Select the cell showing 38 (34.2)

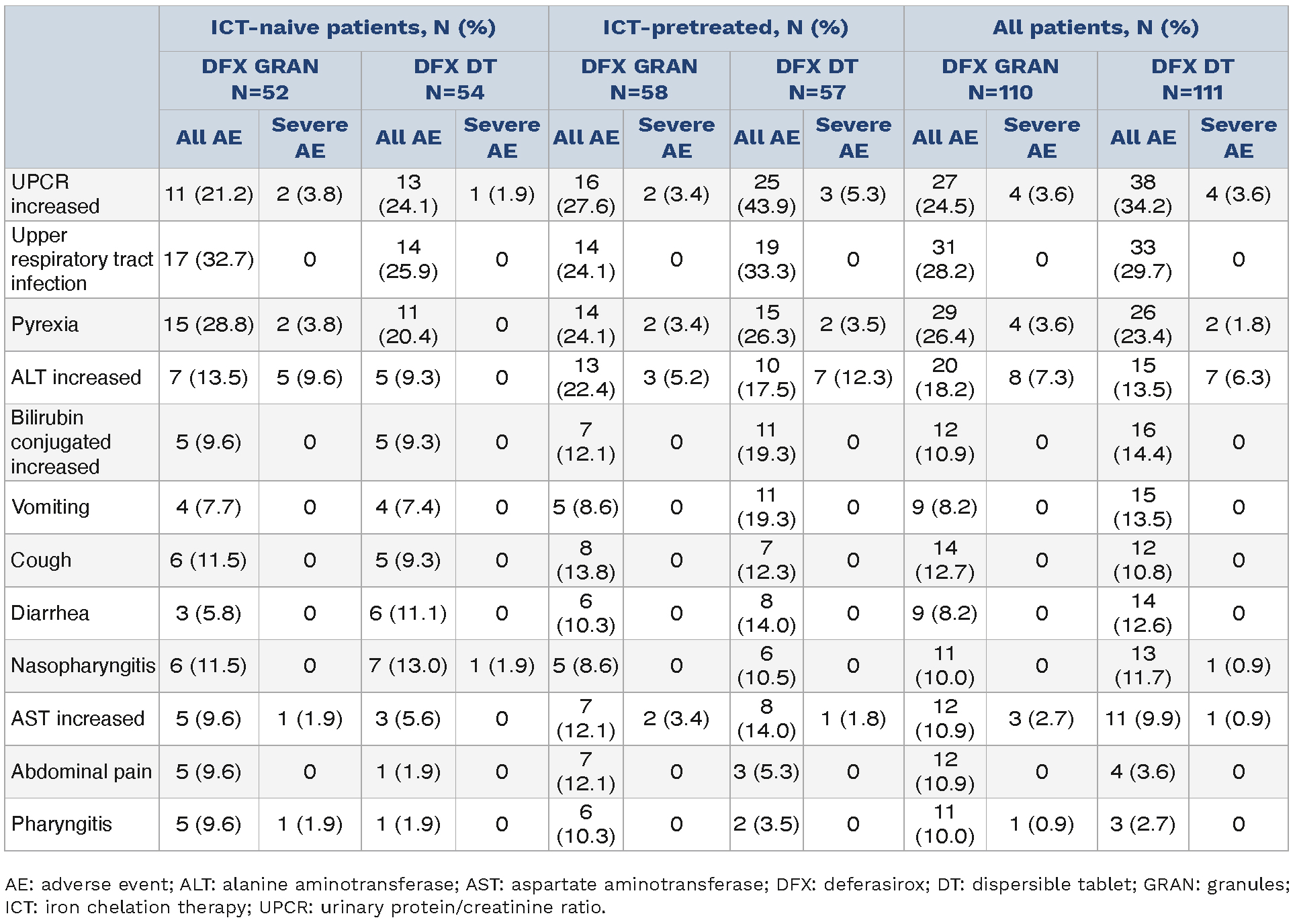tap(1143, 194)
